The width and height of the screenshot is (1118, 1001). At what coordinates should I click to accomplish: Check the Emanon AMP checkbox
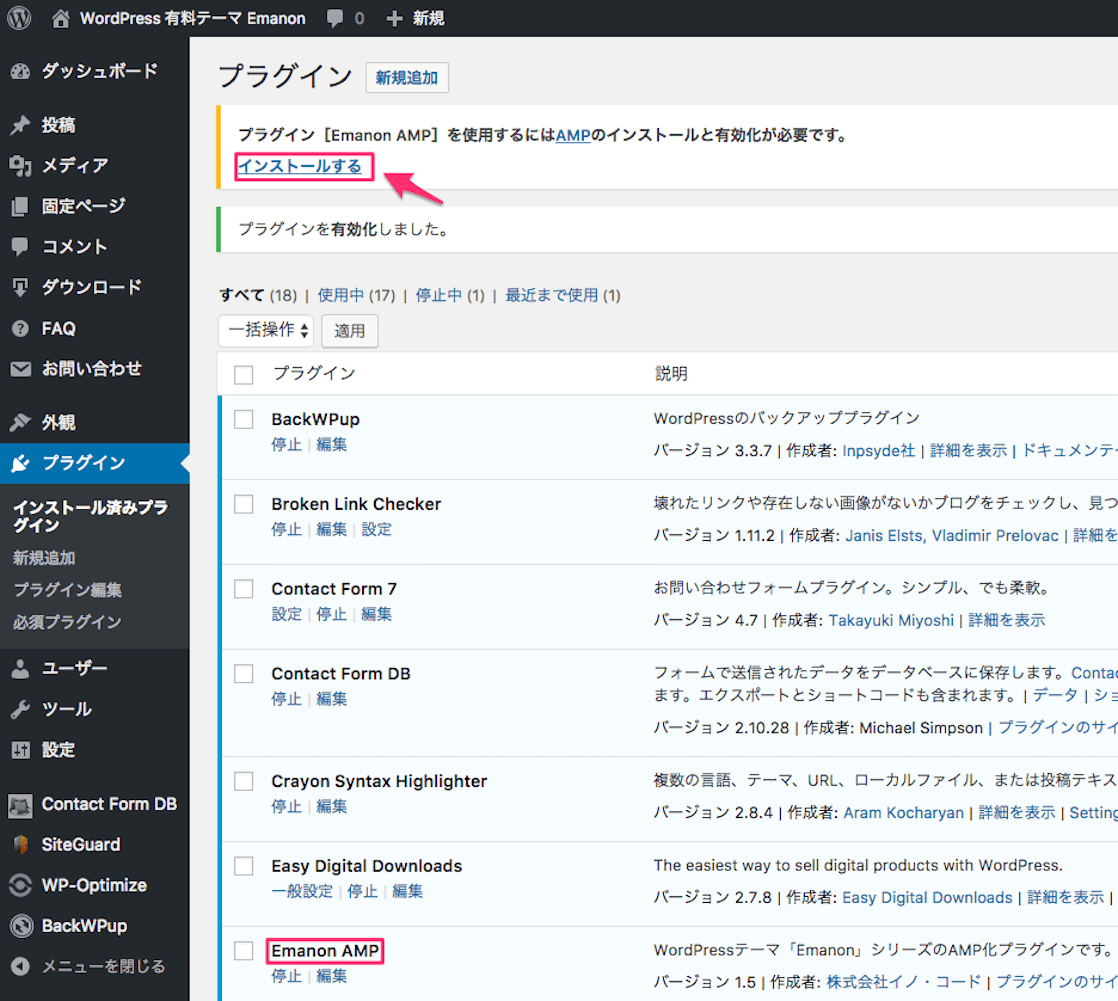click(x=244, y=951)
